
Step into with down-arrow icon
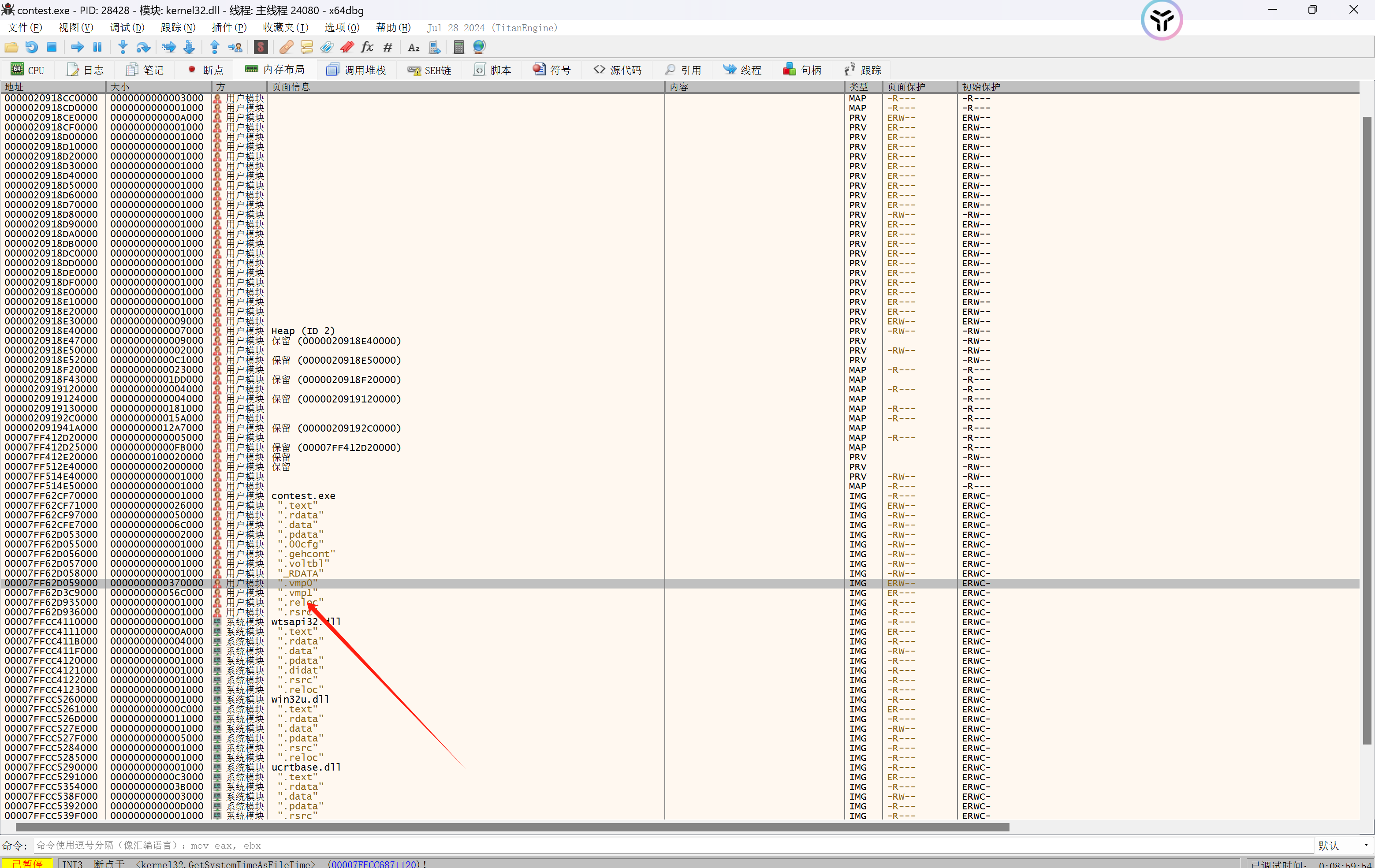click(x=123, y=48)
